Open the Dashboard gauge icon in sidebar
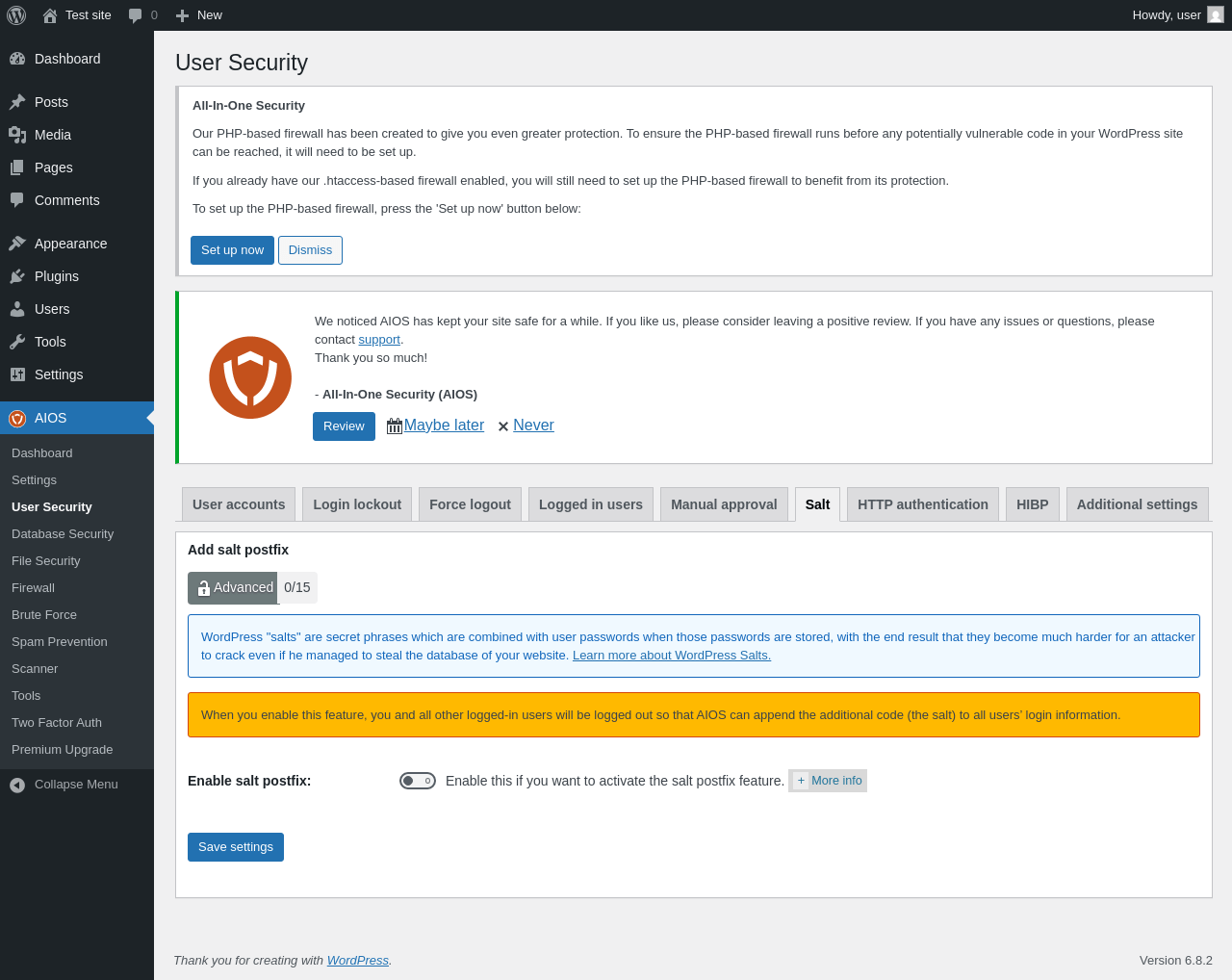This screenshot has width=1232, height=980. tap(17, 59)
